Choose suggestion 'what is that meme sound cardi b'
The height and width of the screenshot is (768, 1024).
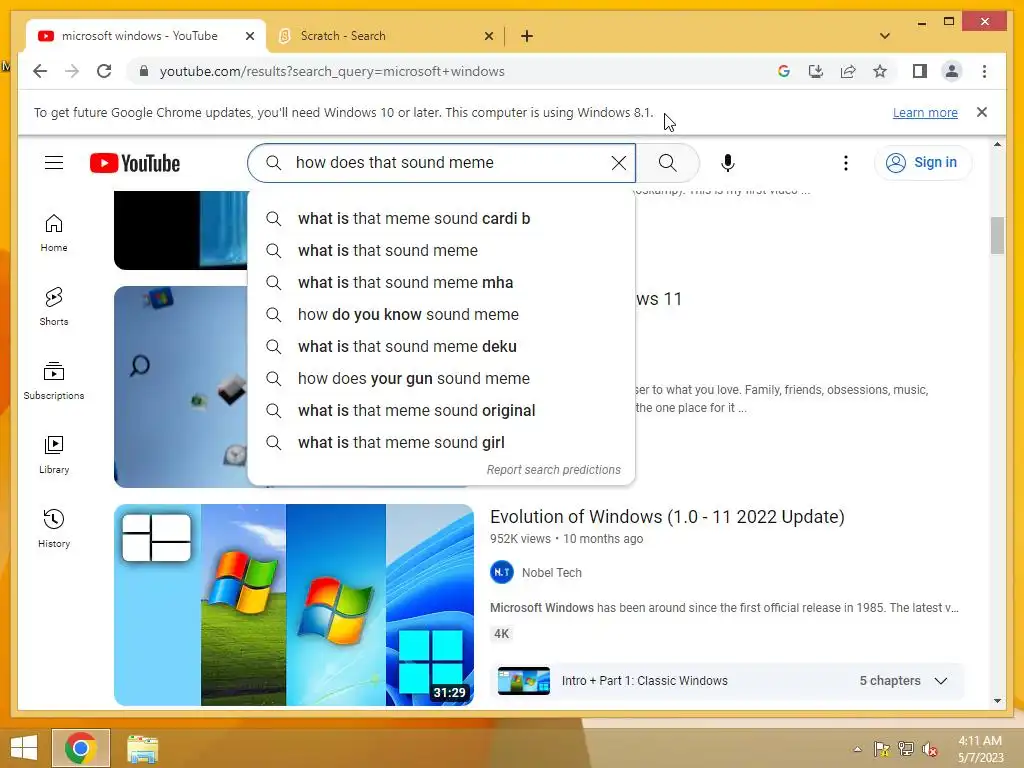[x=441, y=219]
